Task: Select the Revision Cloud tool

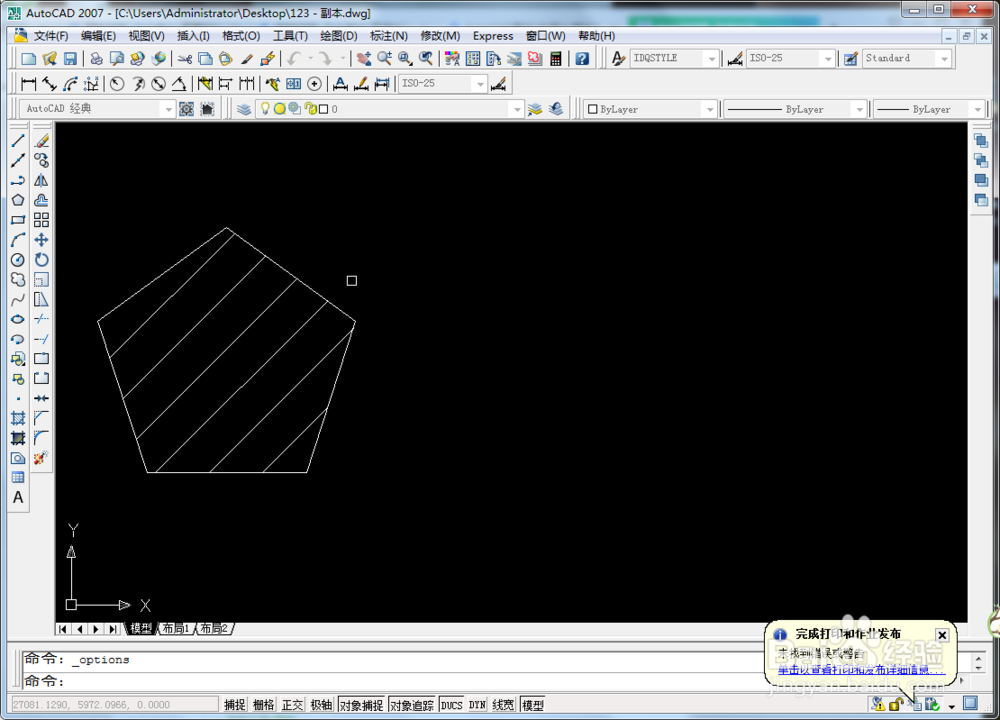Action: click(x=18, y=279)
